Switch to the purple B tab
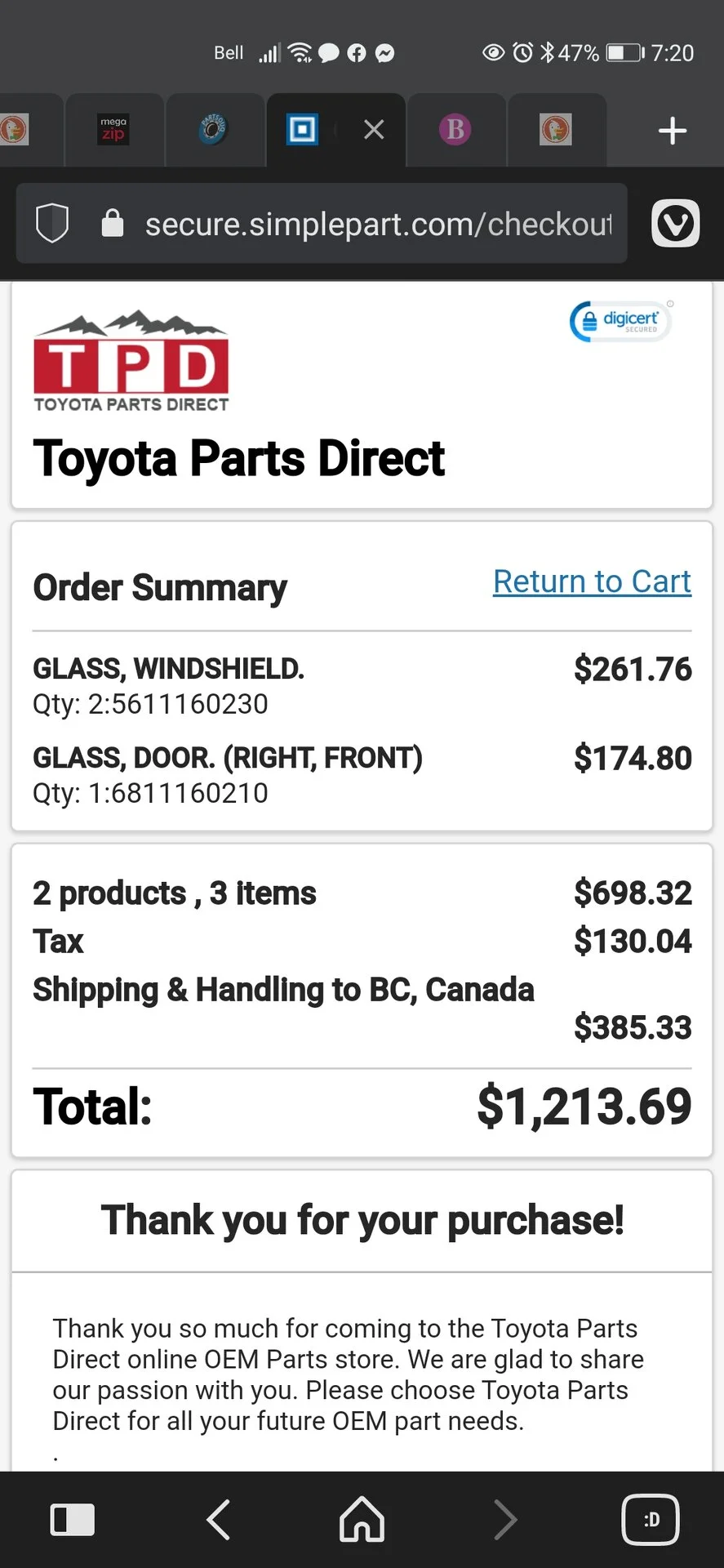This screenshot has height=1568, width=724. (x=455, y=130)
